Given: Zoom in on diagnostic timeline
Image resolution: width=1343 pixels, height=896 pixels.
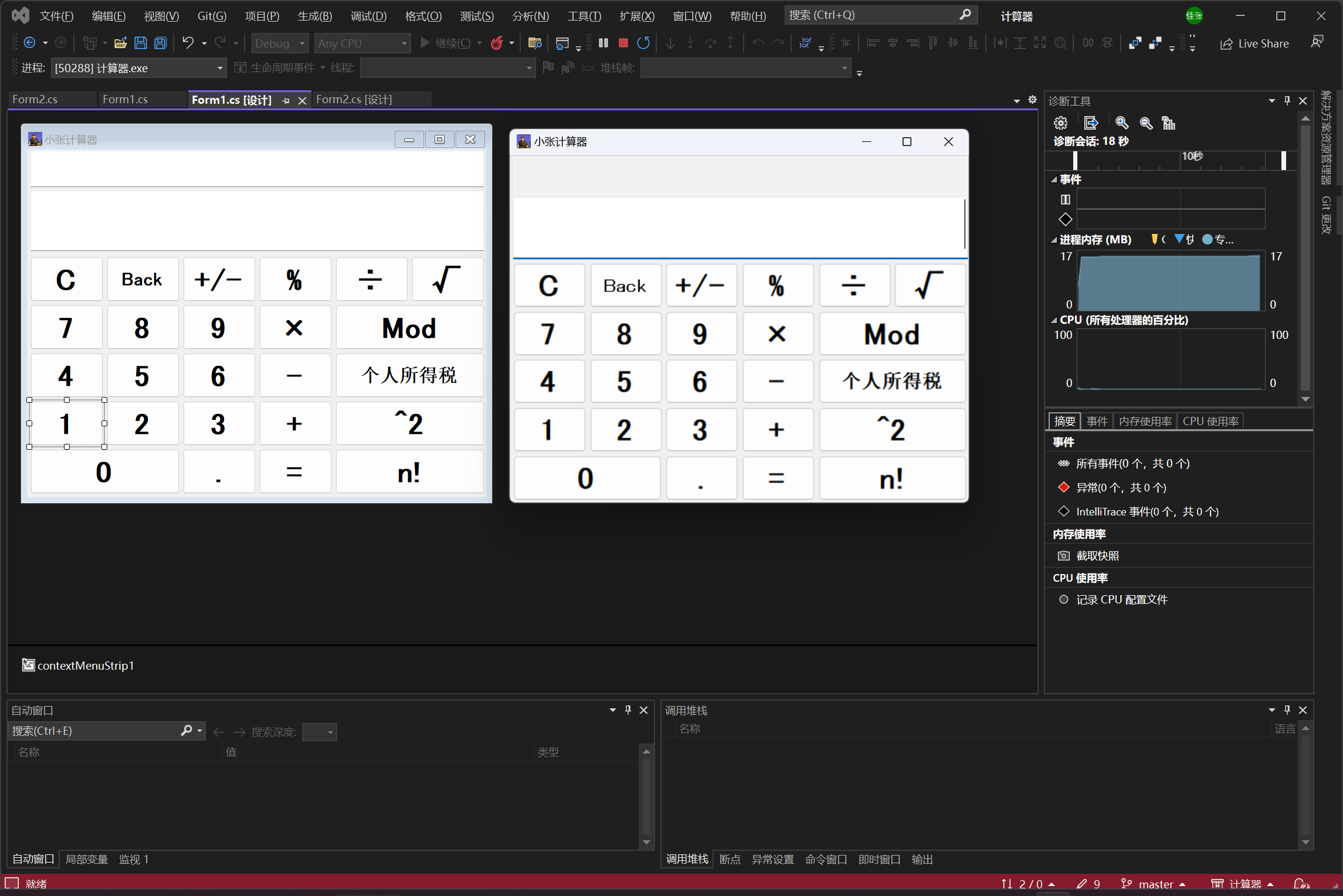Looking at the screenshot, I should (x=1121, y=123).
